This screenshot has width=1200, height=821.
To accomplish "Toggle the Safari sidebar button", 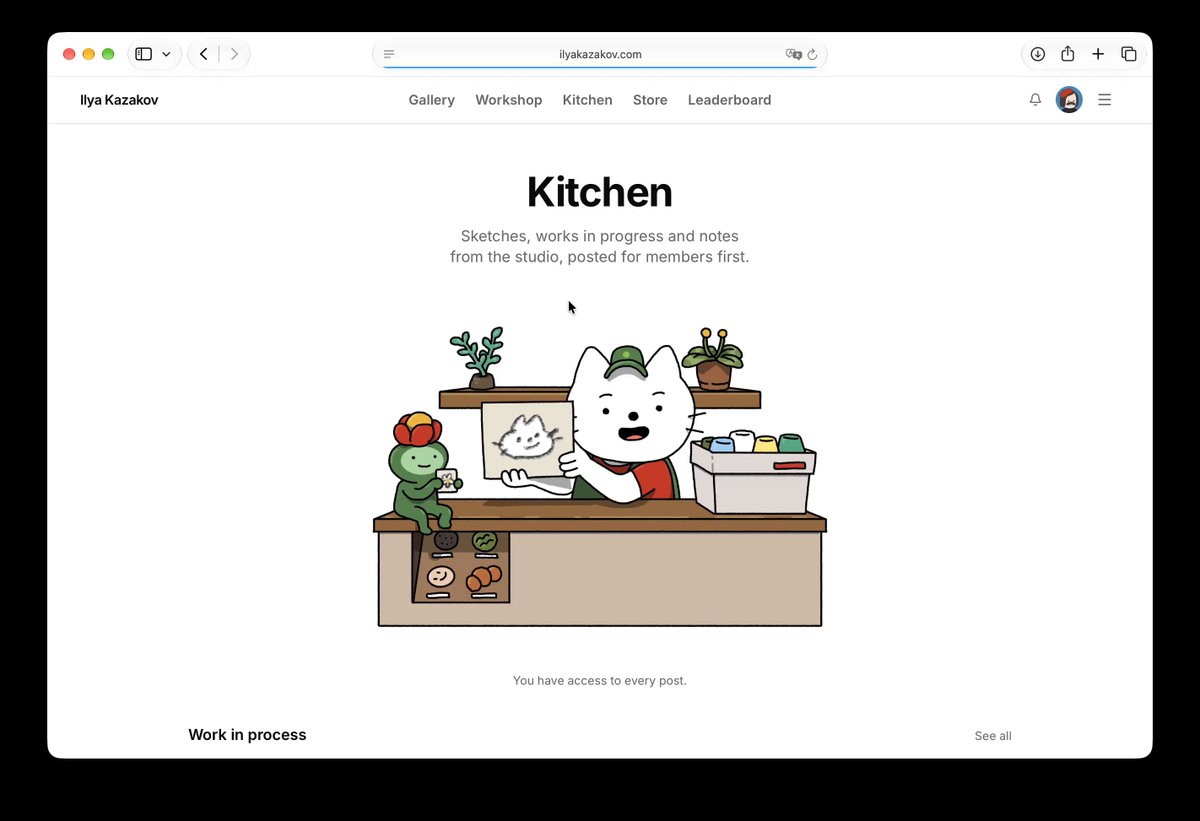I will [x=144, y=54].
